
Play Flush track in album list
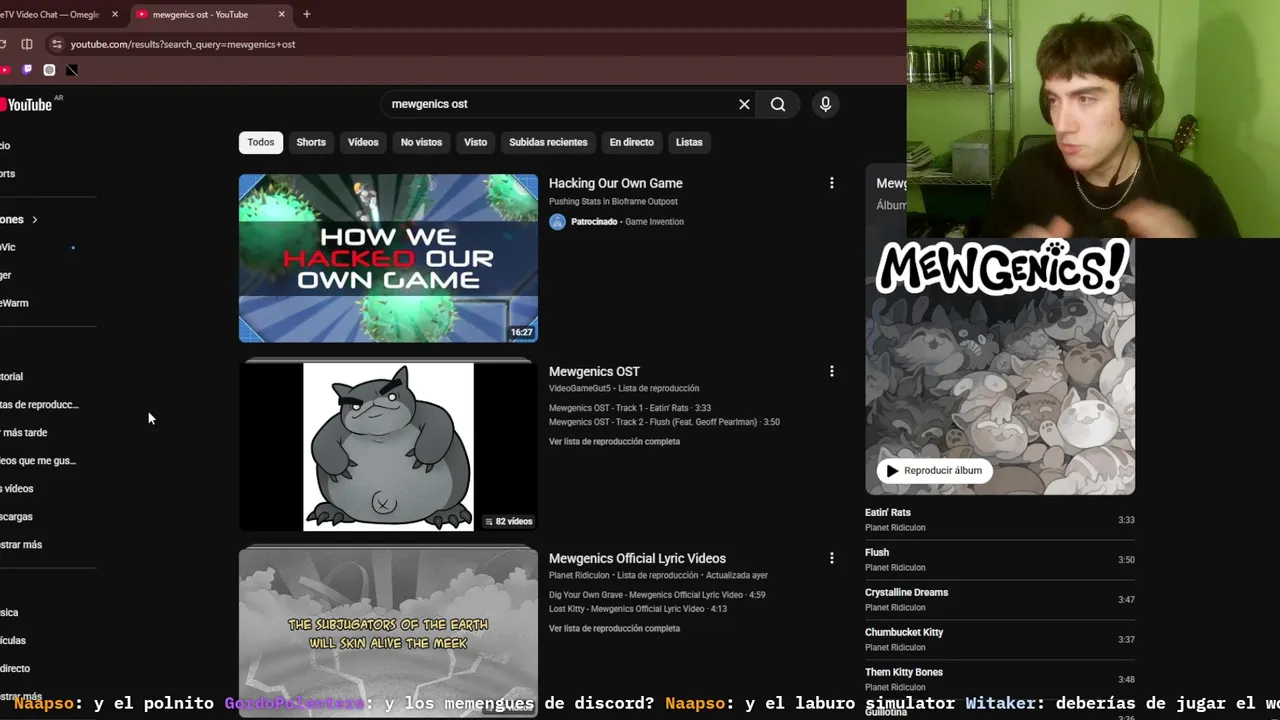[x=1000, y=560]
